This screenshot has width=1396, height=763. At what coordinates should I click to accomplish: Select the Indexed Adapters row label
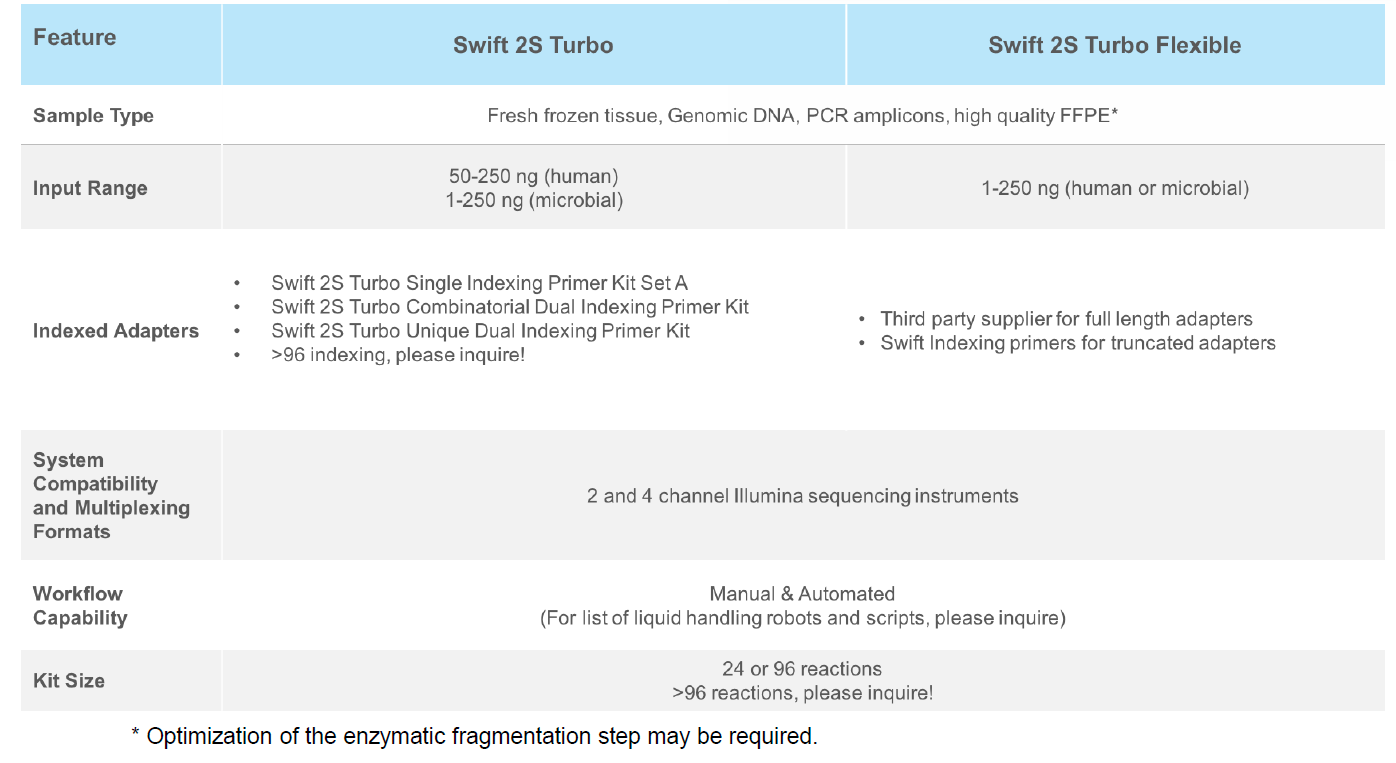(x=116, y=331)
